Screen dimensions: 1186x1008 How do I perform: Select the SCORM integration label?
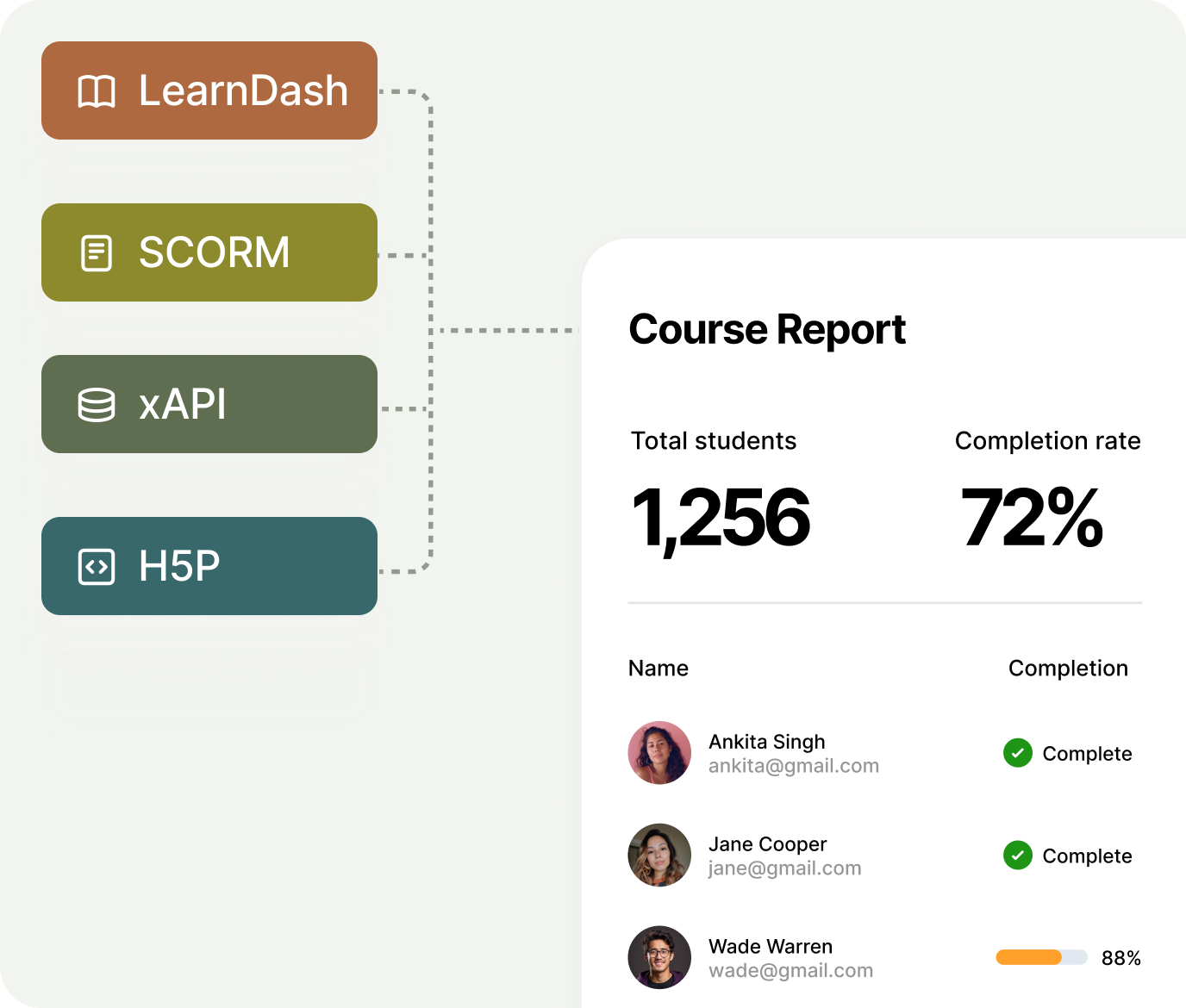[214, 253]
